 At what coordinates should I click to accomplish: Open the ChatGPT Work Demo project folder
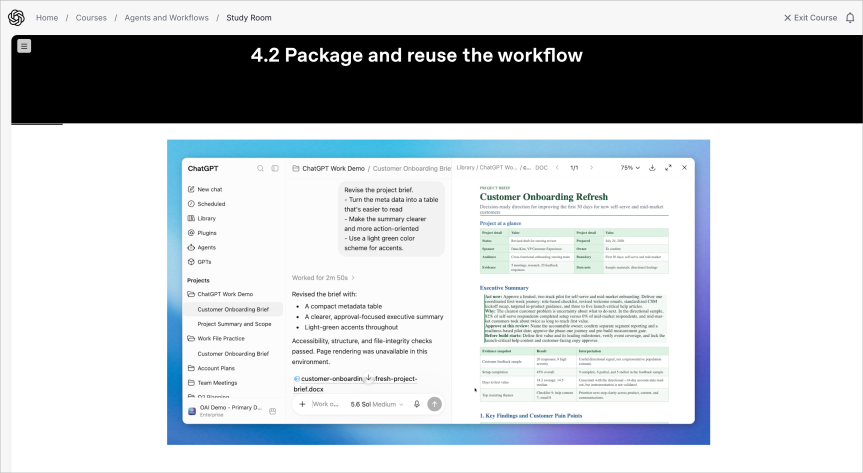[x=220, y=295]
